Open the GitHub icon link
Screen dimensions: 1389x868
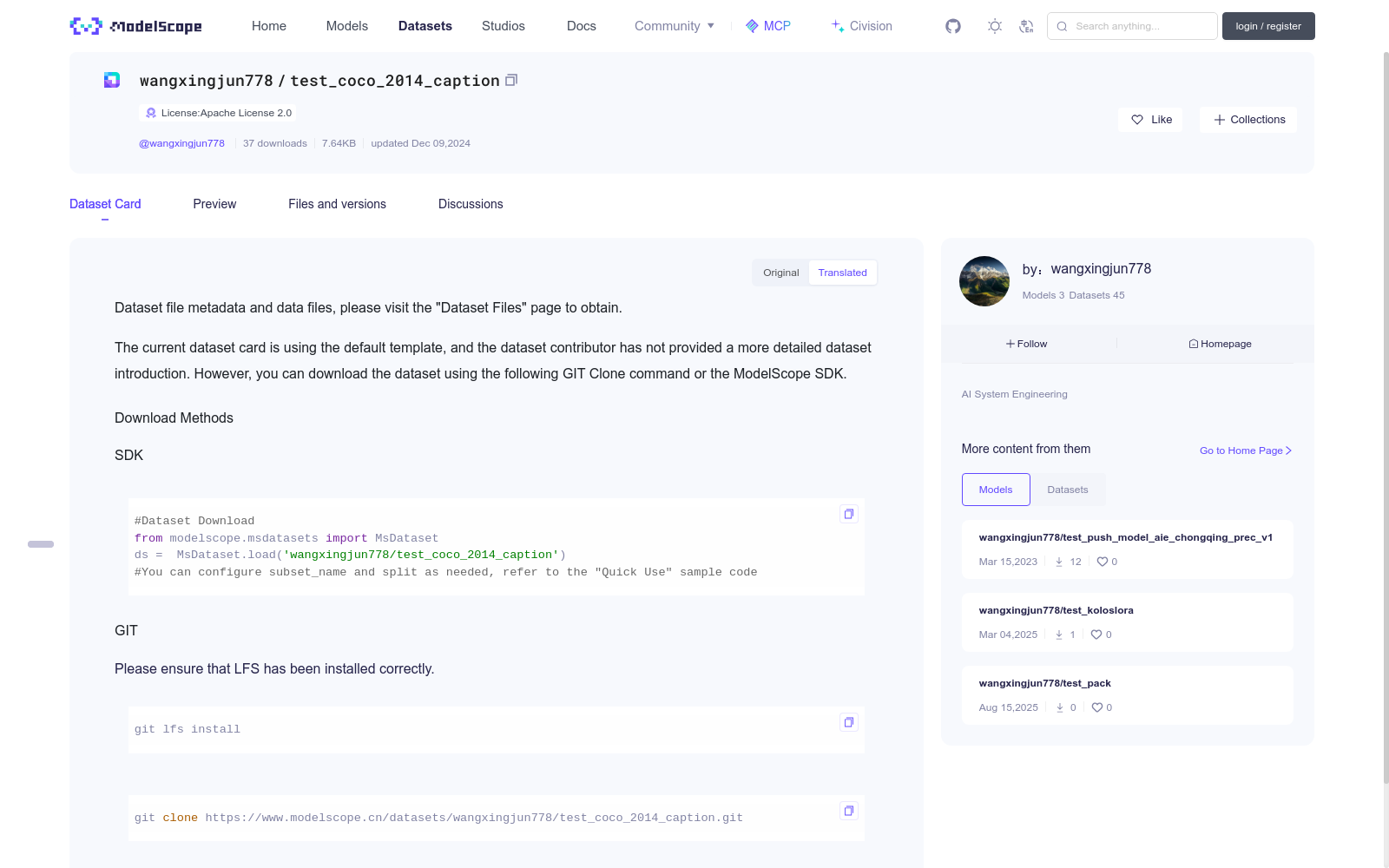point(953,26)
